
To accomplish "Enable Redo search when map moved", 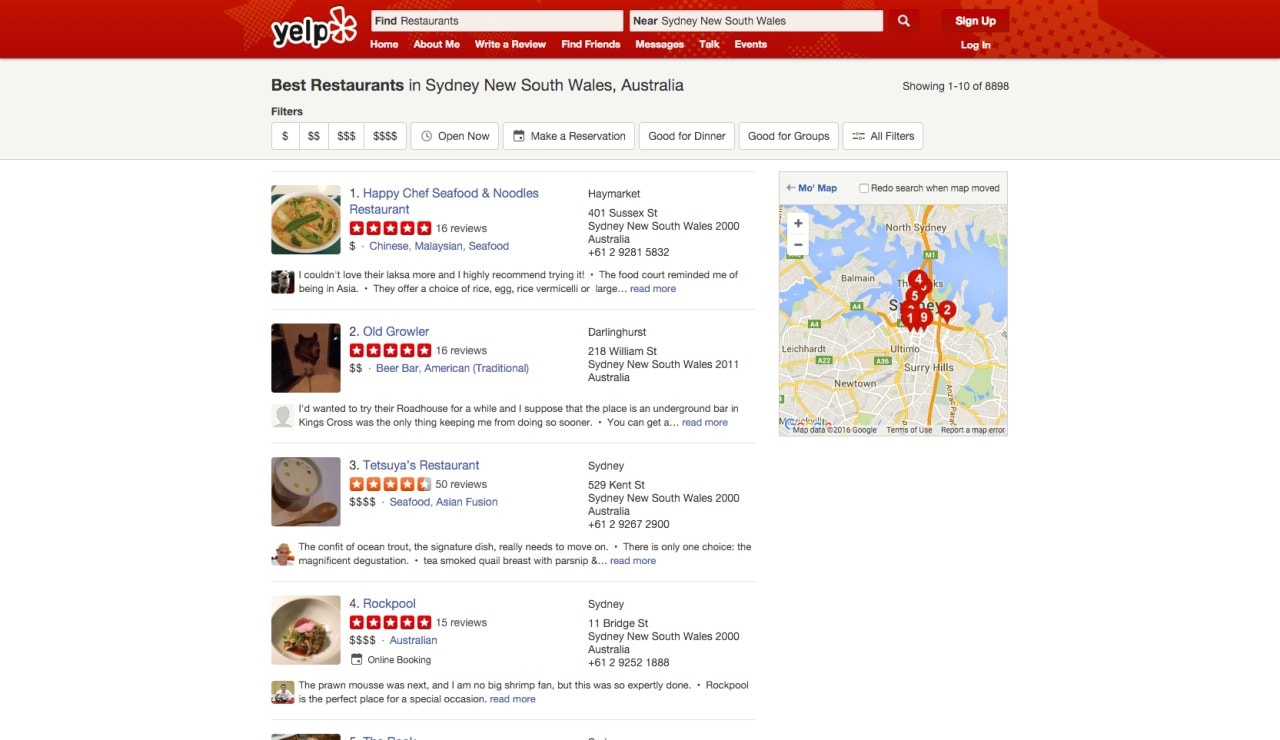I will [863, 188].
